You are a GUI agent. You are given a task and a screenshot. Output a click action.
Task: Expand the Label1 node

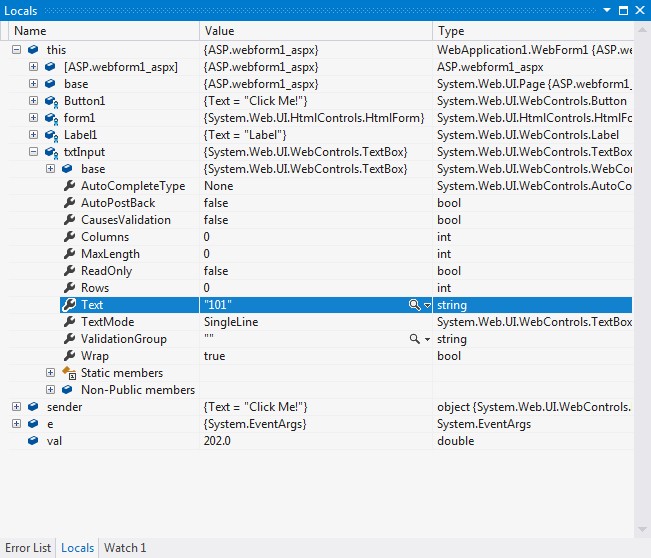pyautogui.click(x=33, y=135)
